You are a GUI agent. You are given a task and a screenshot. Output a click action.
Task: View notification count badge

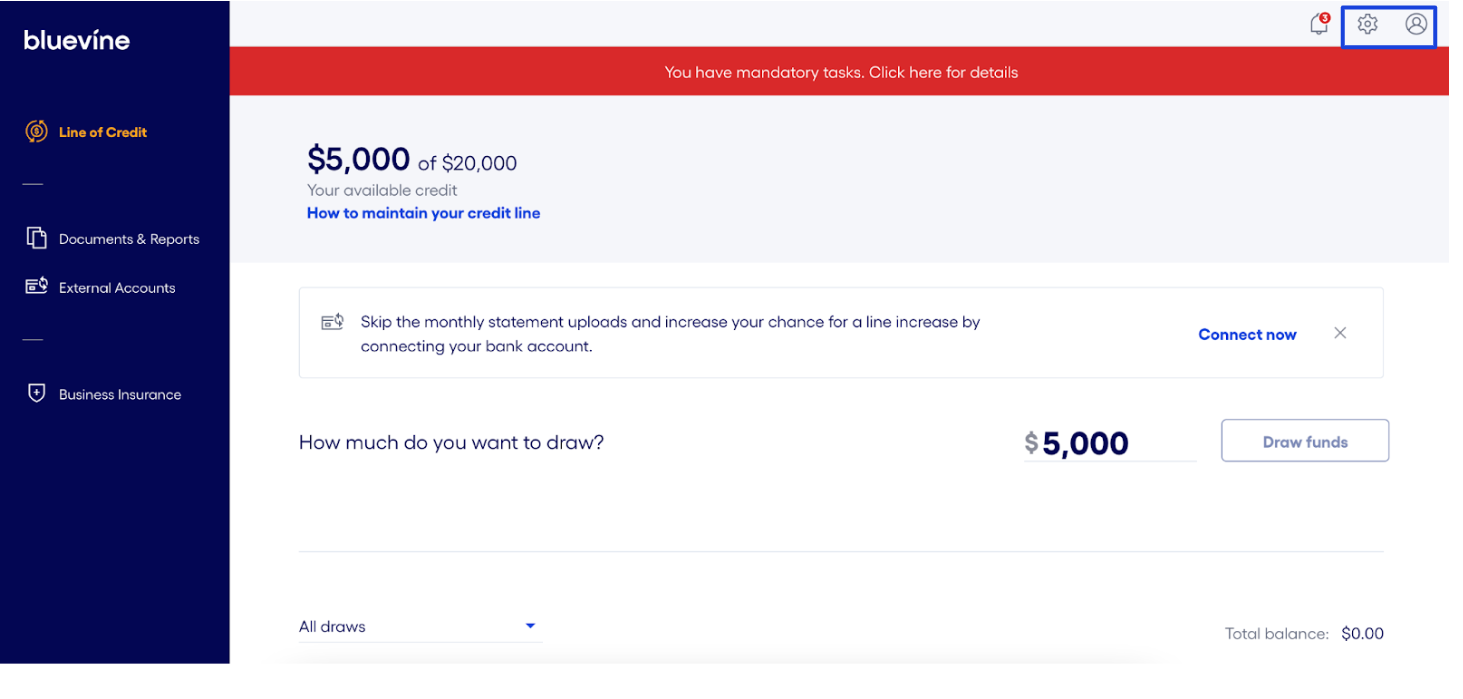coord(1325,16)
